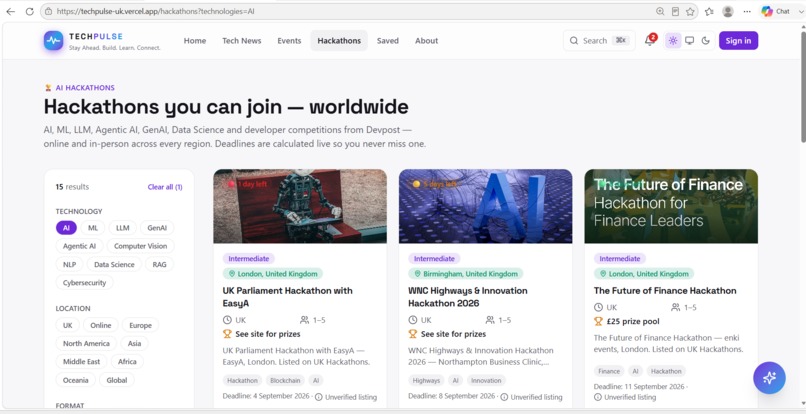Filter location by Oceania chip

(76, 380)
